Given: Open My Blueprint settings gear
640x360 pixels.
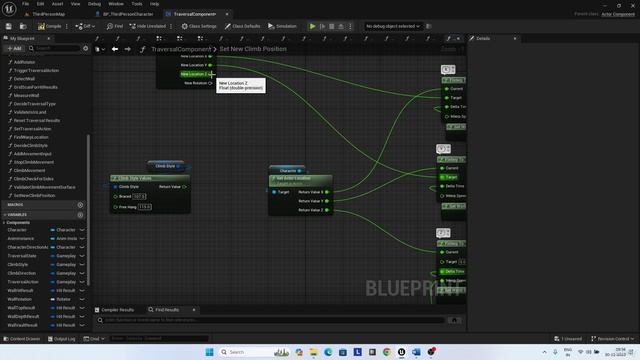Looking at the screenshot, I should (85, 48).
